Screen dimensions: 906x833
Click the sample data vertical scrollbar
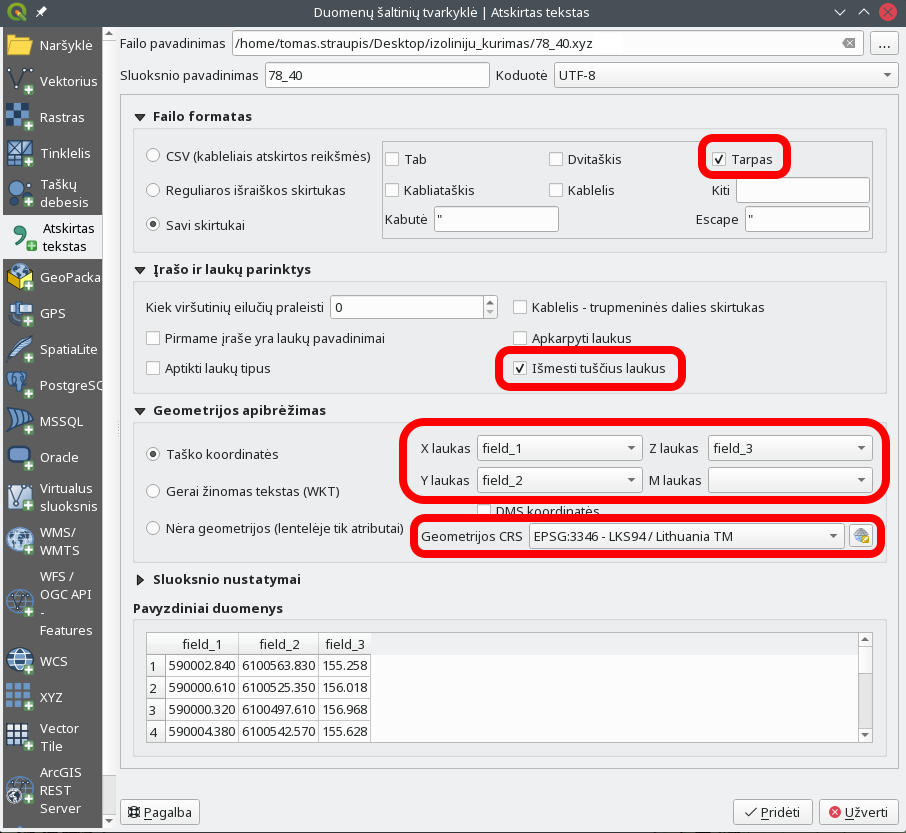865,687
